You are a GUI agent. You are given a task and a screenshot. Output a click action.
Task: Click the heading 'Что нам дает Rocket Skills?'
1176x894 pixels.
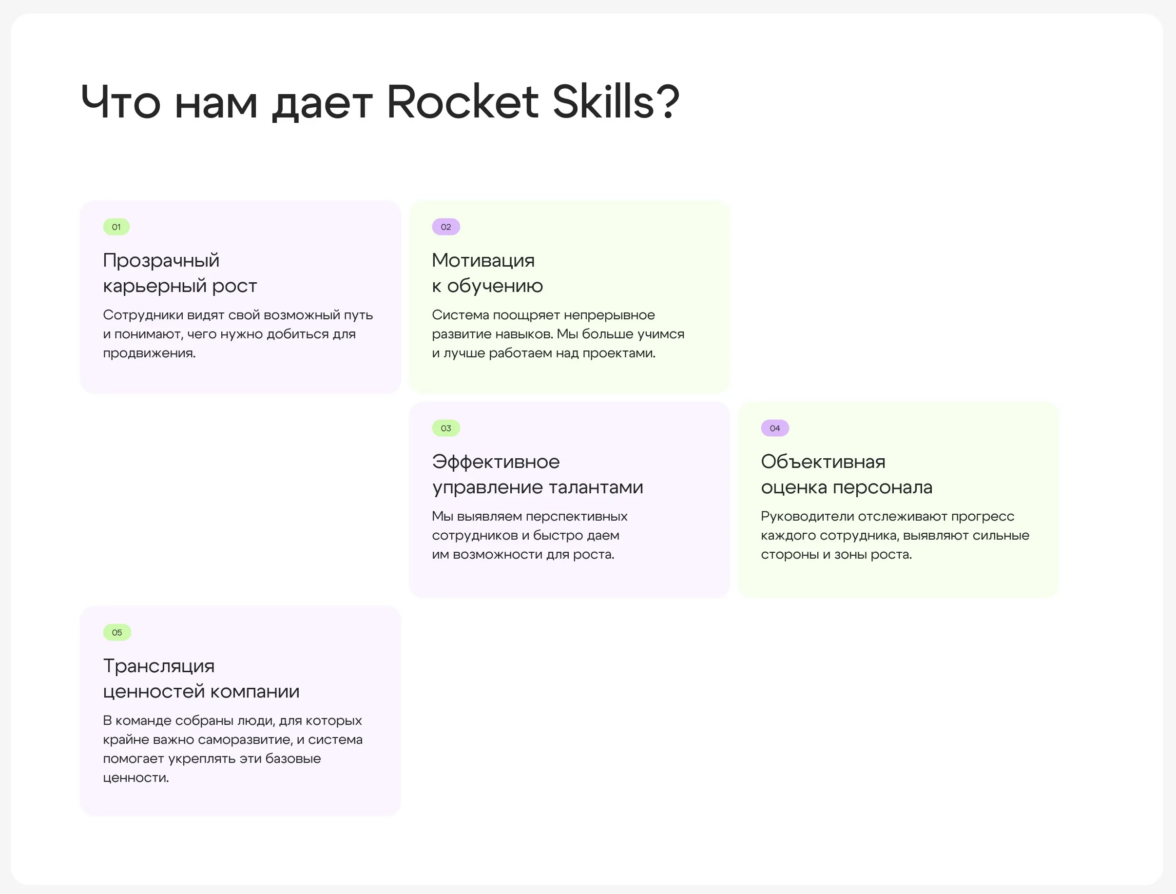pos(380,102)
